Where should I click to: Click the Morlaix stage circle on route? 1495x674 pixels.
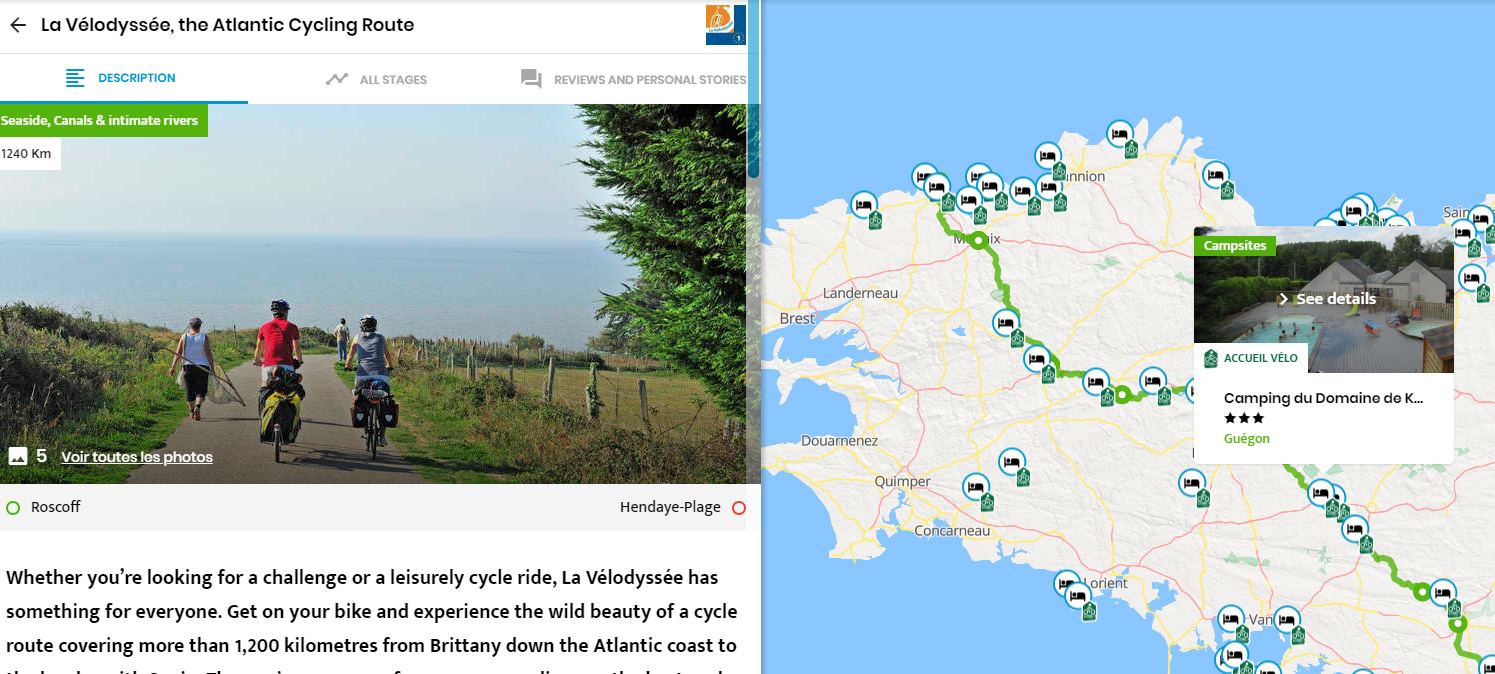(x=978, y=240)
